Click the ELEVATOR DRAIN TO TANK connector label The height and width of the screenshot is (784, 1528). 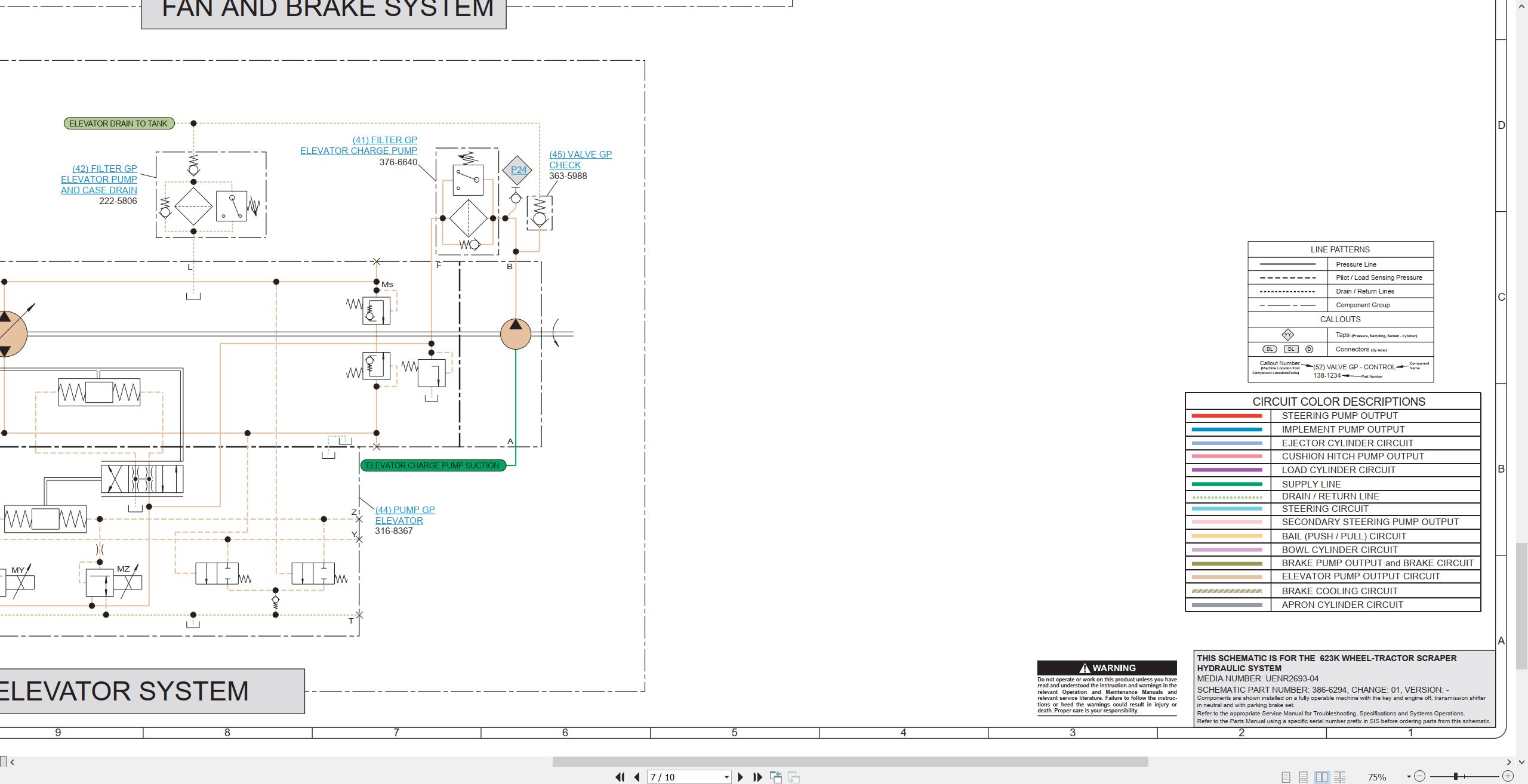119,124
